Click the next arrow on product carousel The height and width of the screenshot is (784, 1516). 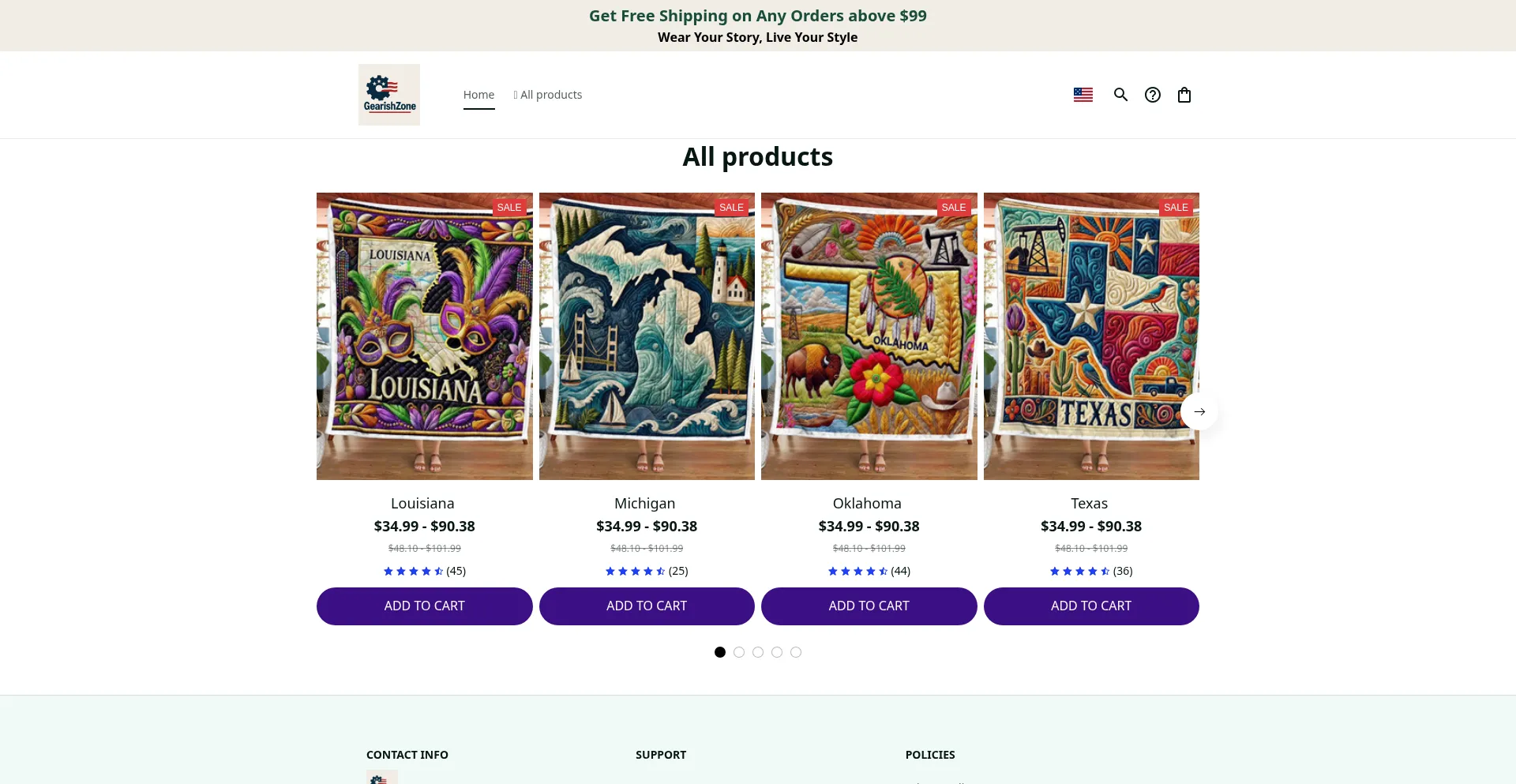1199,411
